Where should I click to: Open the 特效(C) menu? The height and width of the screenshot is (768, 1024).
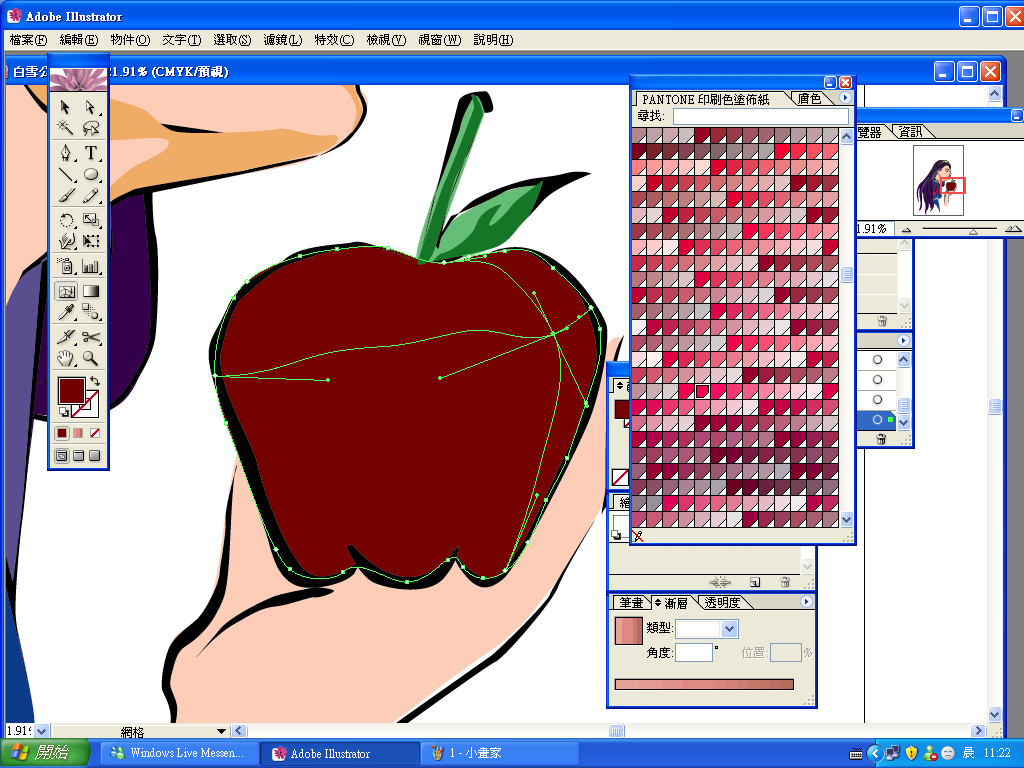pyautogui.click(x=334, y=40)
